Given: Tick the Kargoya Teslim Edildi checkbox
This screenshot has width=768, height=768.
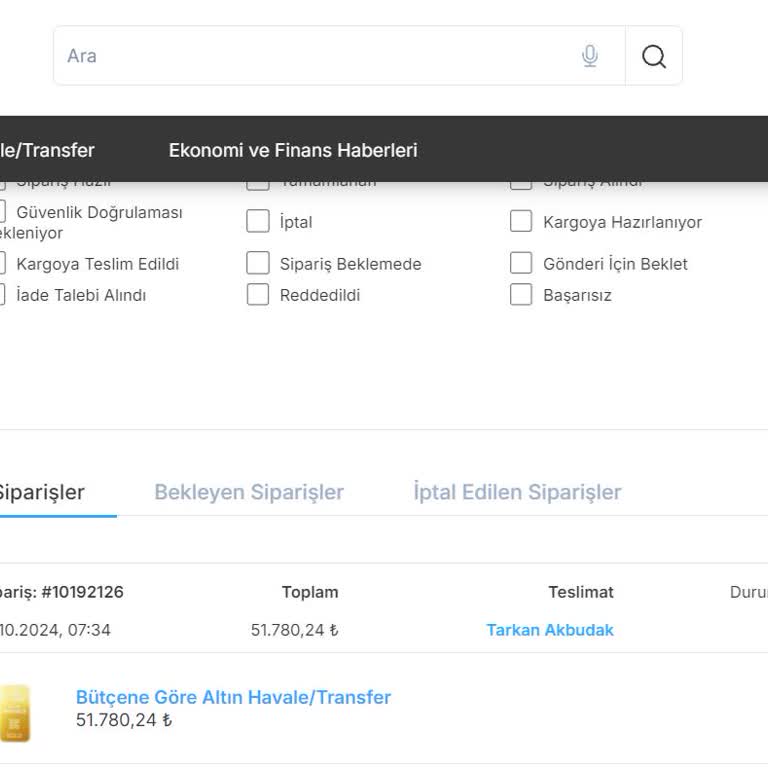Looking at the screenshot, I should 3,263.
